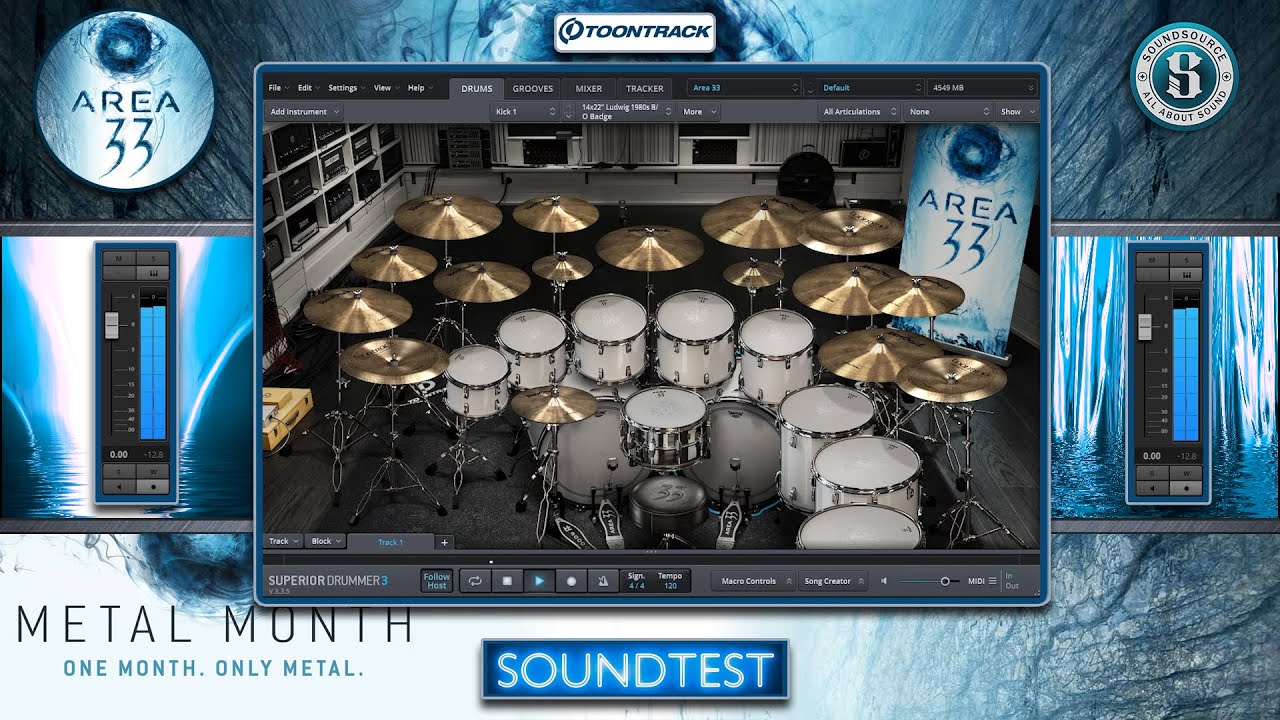This screenshot has width=1280, height=720.
Task: Click the right strip monitor speaker icon
Action: coord(1150,487)
